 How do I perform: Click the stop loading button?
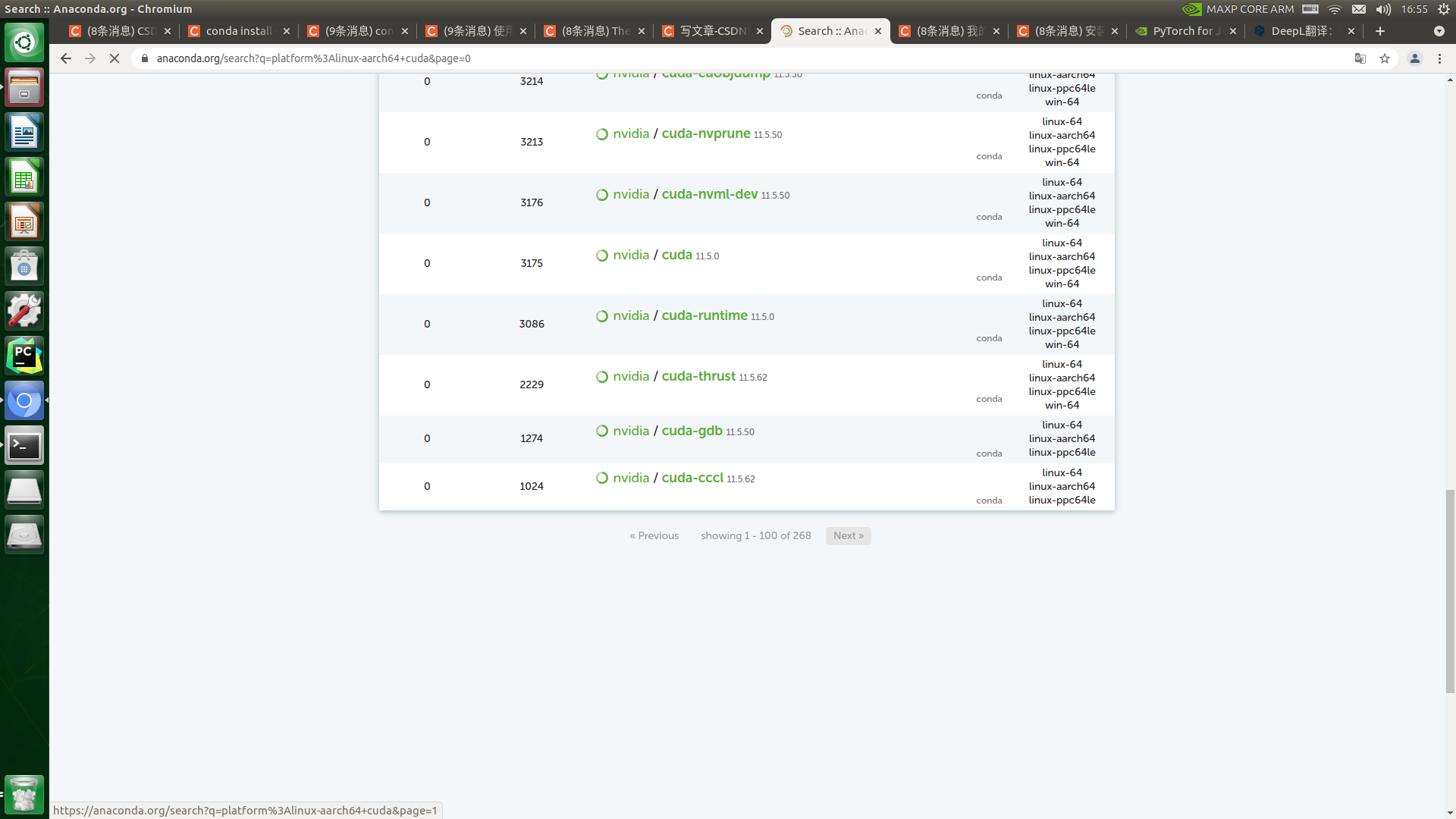[115, 58]
